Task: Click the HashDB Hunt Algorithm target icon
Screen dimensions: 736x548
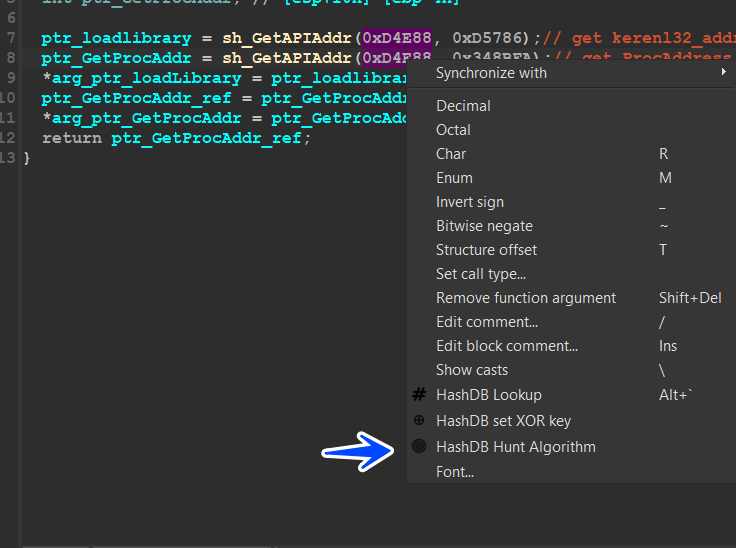Action: [x=419, y=446]
